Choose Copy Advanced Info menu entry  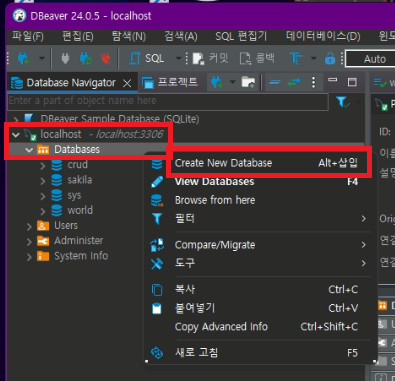pos(261,327)
